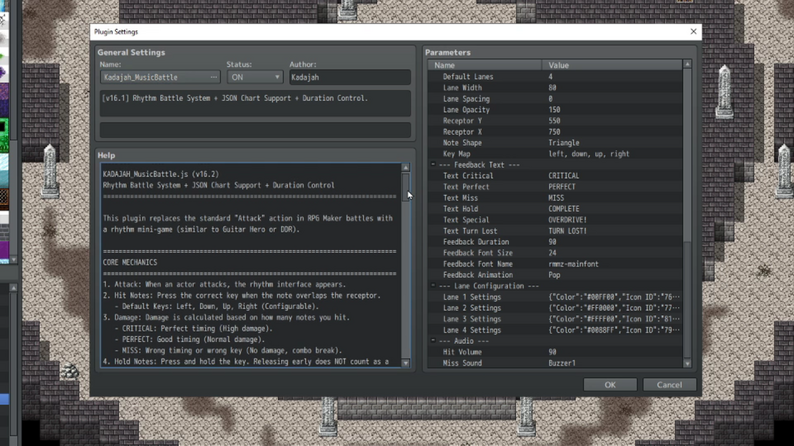Viewport: 794px width, 446px height.
Task: Collapse the Audio parameter group
Action: pyautogui.click(x=433, y=341)
